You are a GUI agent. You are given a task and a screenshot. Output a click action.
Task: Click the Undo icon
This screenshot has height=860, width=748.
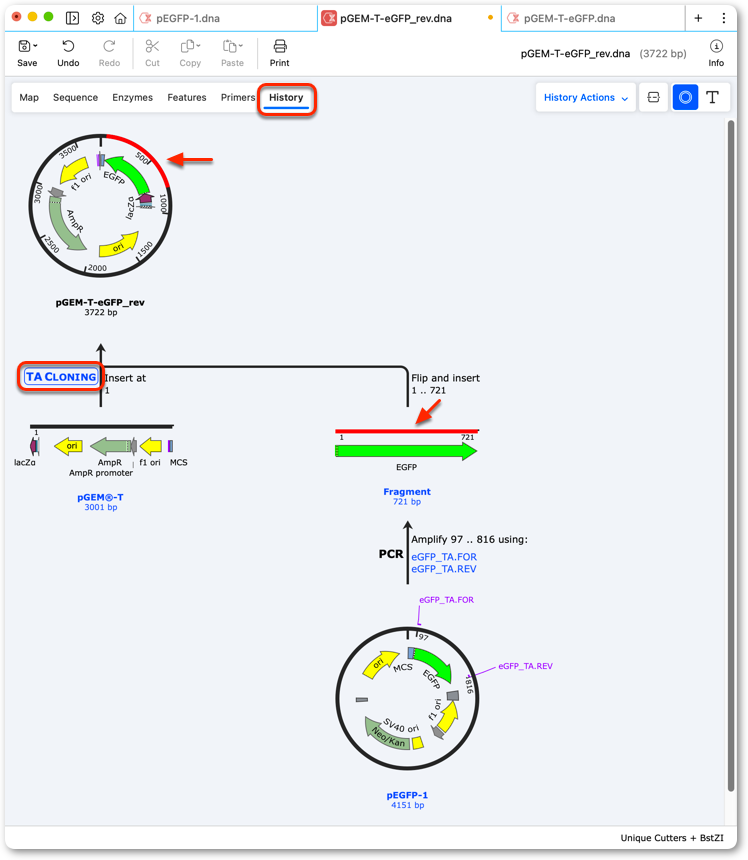(68, 46)
